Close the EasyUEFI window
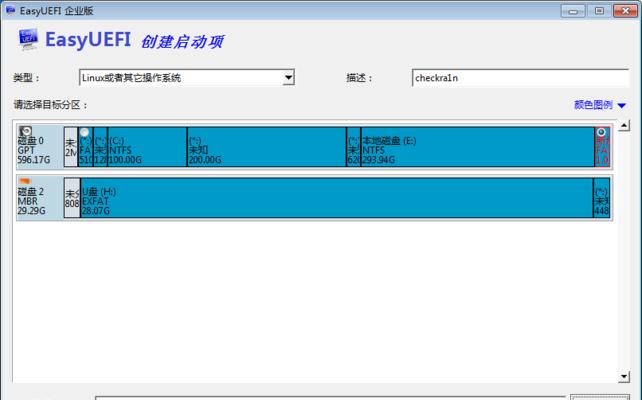642x400 pixels. (x=626, y=11)
